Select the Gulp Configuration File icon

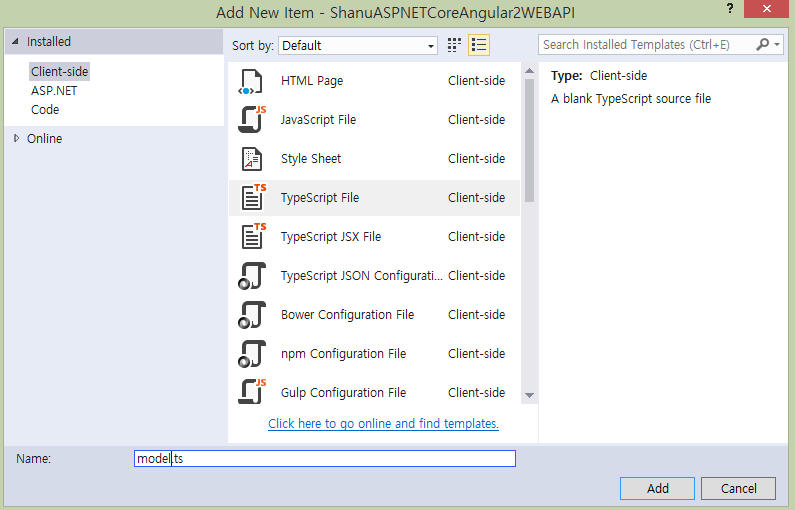click(251, 392)
